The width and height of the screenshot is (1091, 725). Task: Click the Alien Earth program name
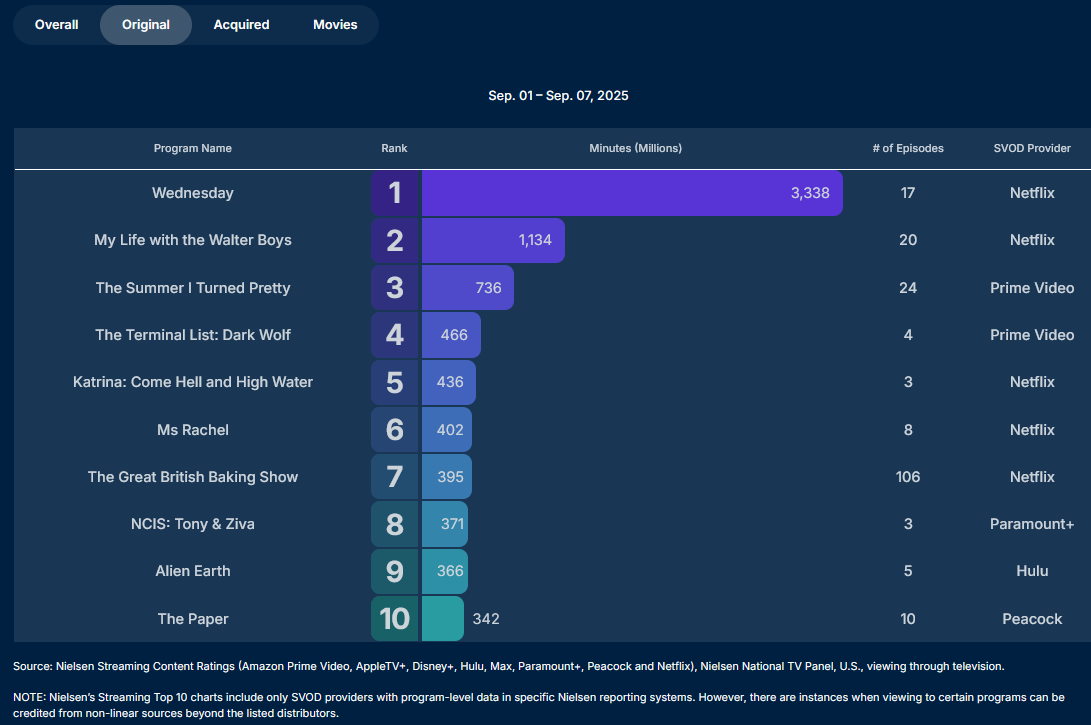click(193, 571)
